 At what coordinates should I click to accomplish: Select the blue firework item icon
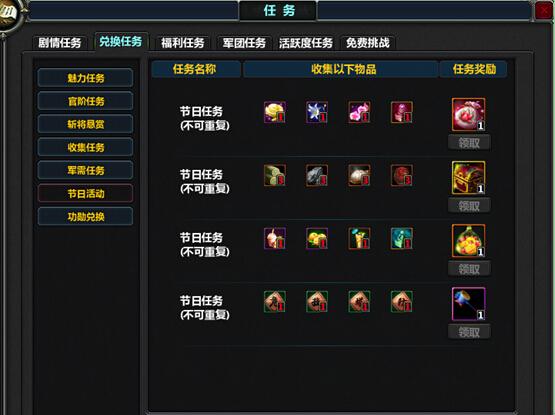(x=317, y=112)
